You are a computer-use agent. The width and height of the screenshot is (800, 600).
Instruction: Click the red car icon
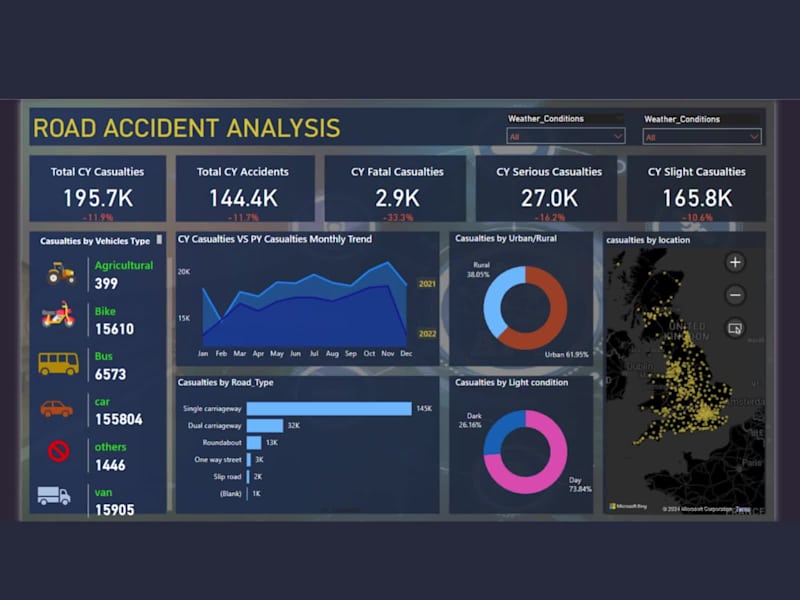click(x=57, y=410)
